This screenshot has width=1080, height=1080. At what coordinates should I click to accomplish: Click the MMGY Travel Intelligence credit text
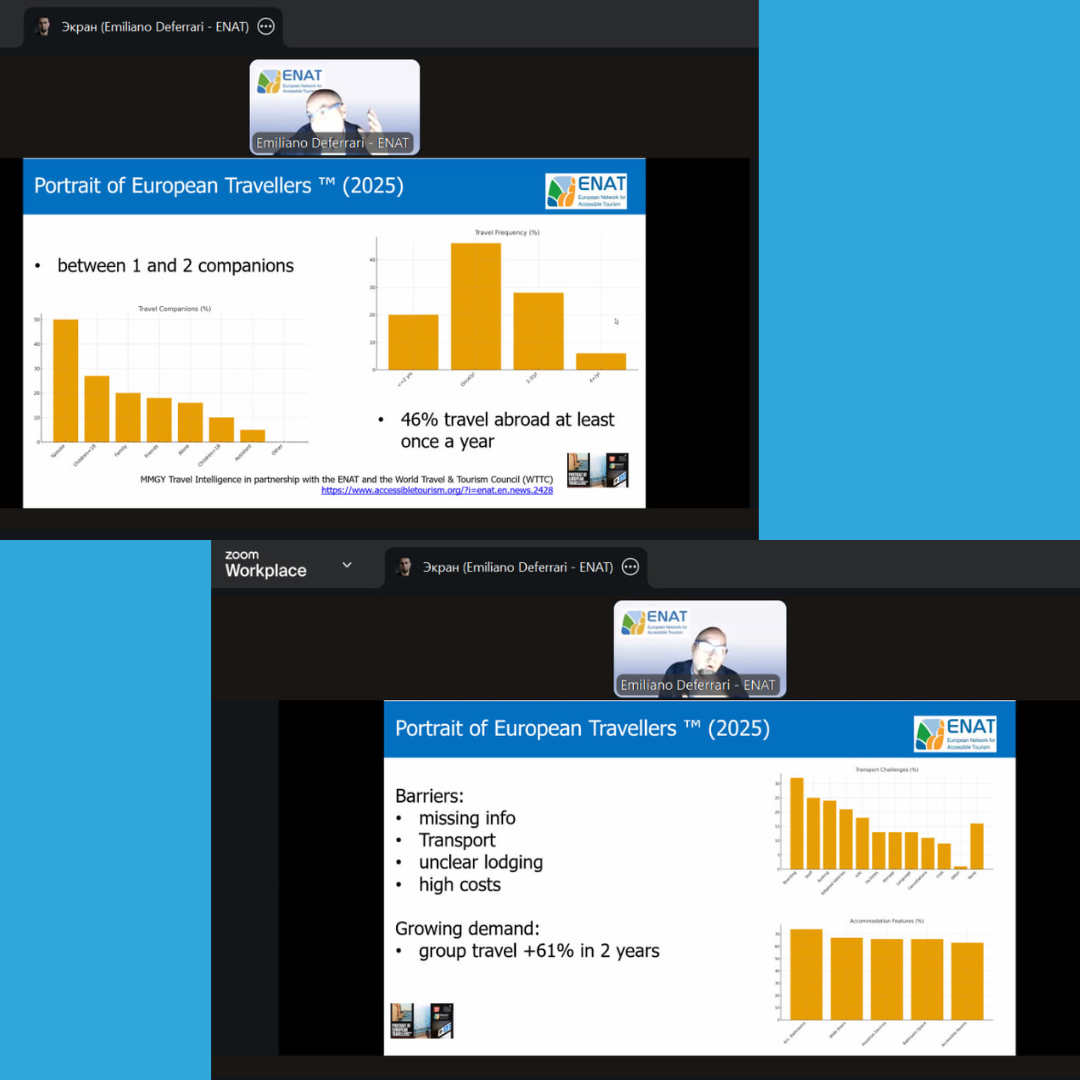click(x=346, y=479)
